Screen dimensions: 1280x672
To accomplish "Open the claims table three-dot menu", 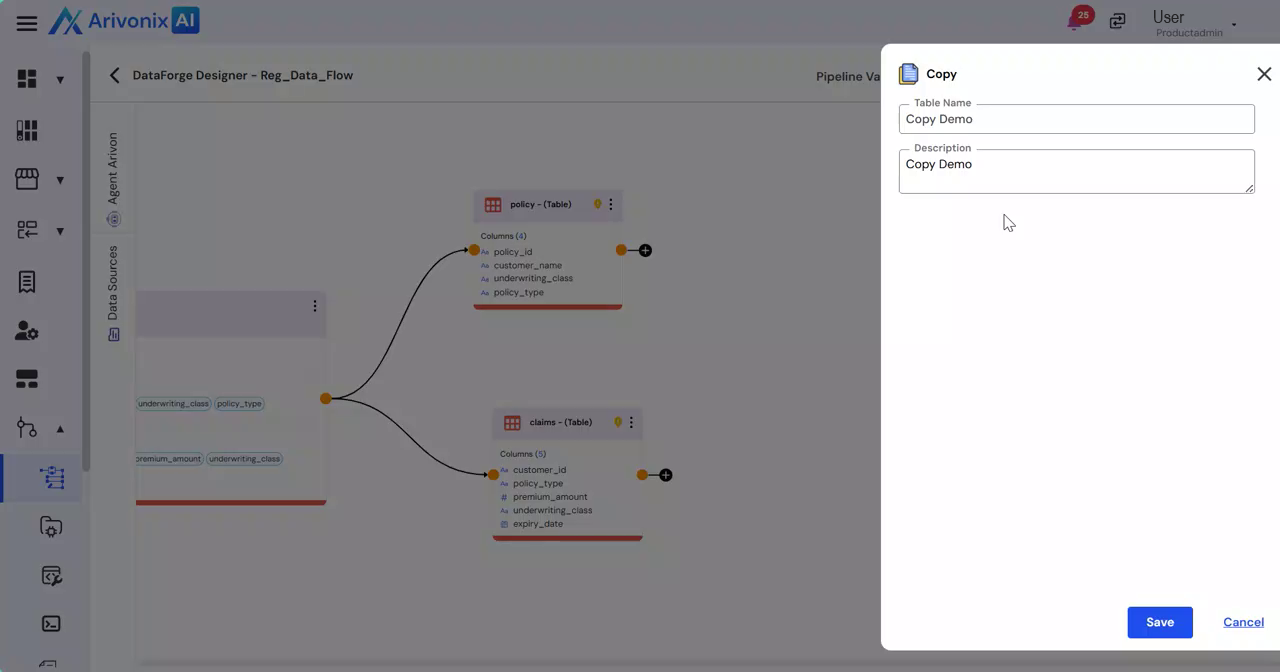I will tap(631, 422).
